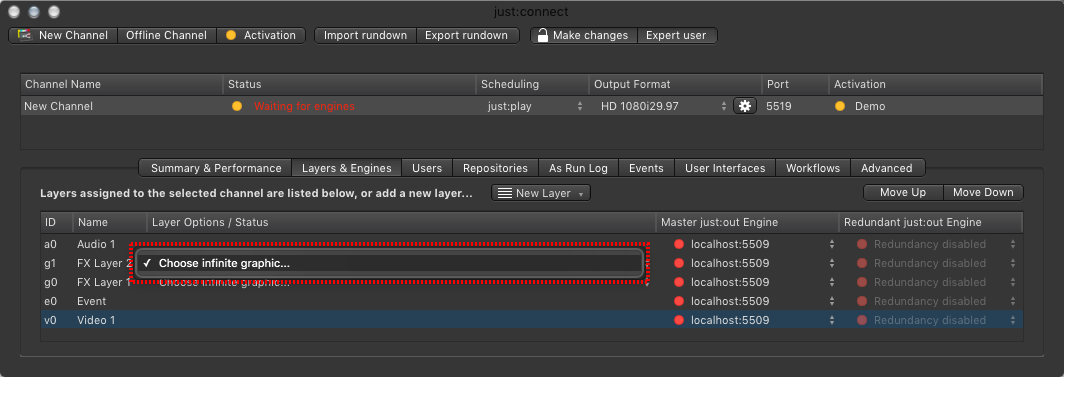Click the Channel table Activation column header
This screenshot has width=1084, height=397.
935,84
